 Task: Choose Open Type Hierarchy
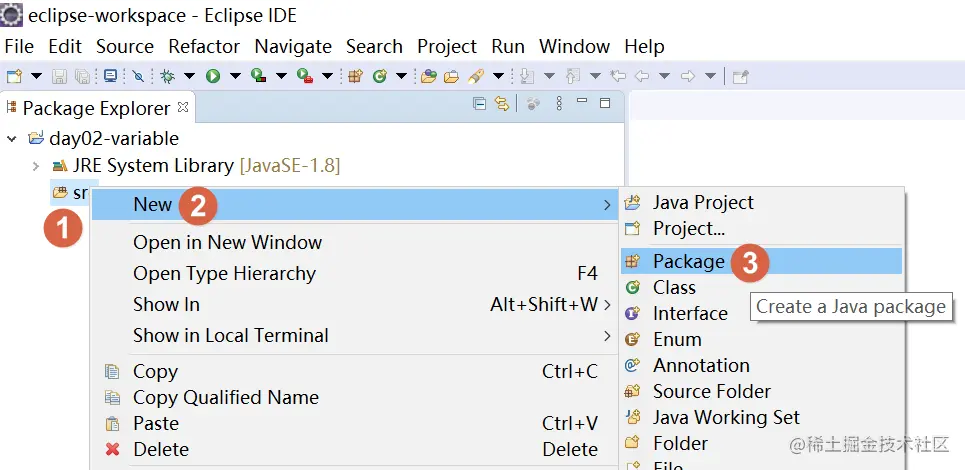(354, 274)
